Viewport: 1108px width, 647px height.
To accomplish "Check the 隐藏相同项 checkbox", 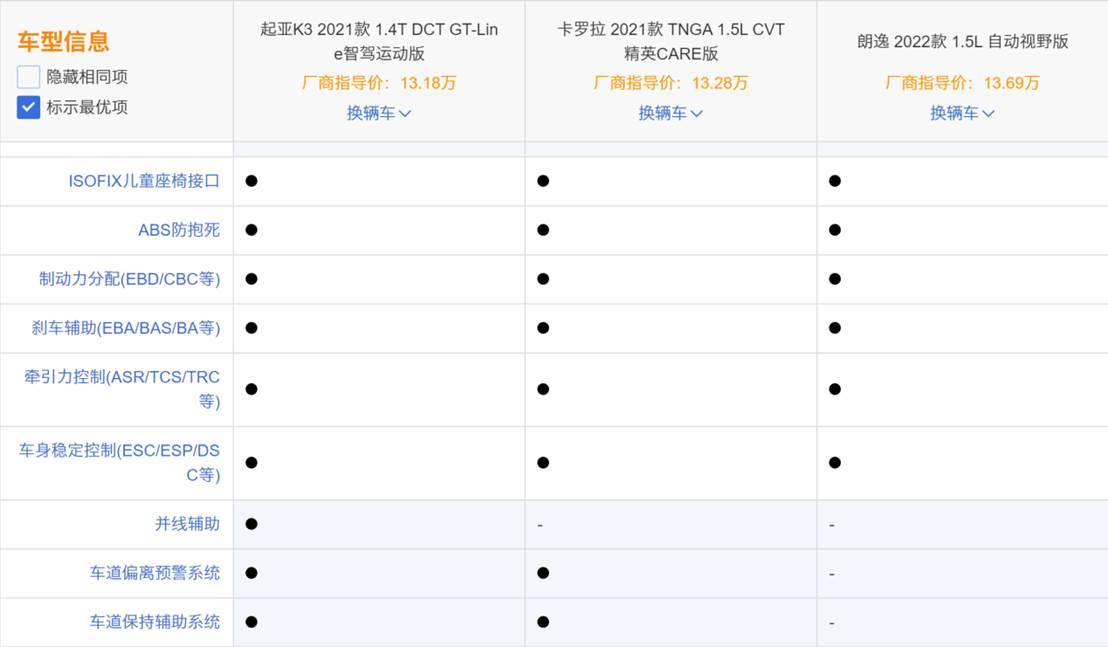I will pos(29,77).
